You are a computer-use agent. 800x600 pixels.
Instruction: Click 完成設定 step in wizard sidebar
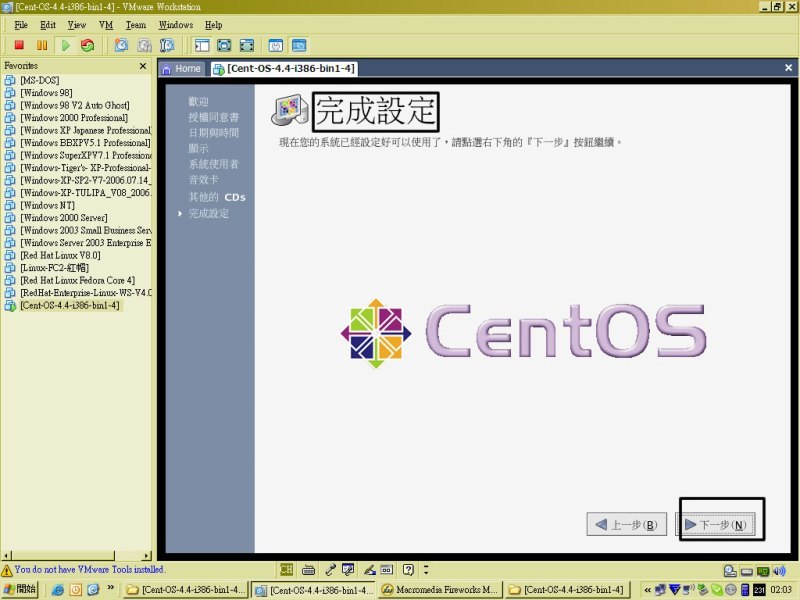(x=209, y=213)
